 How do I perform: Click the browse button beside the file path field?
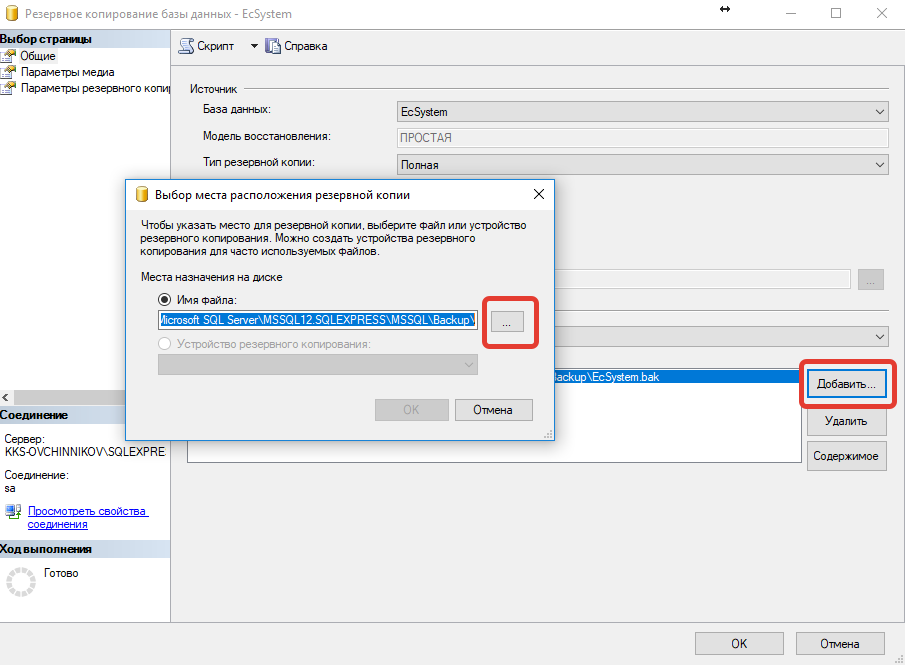point(507,322)
